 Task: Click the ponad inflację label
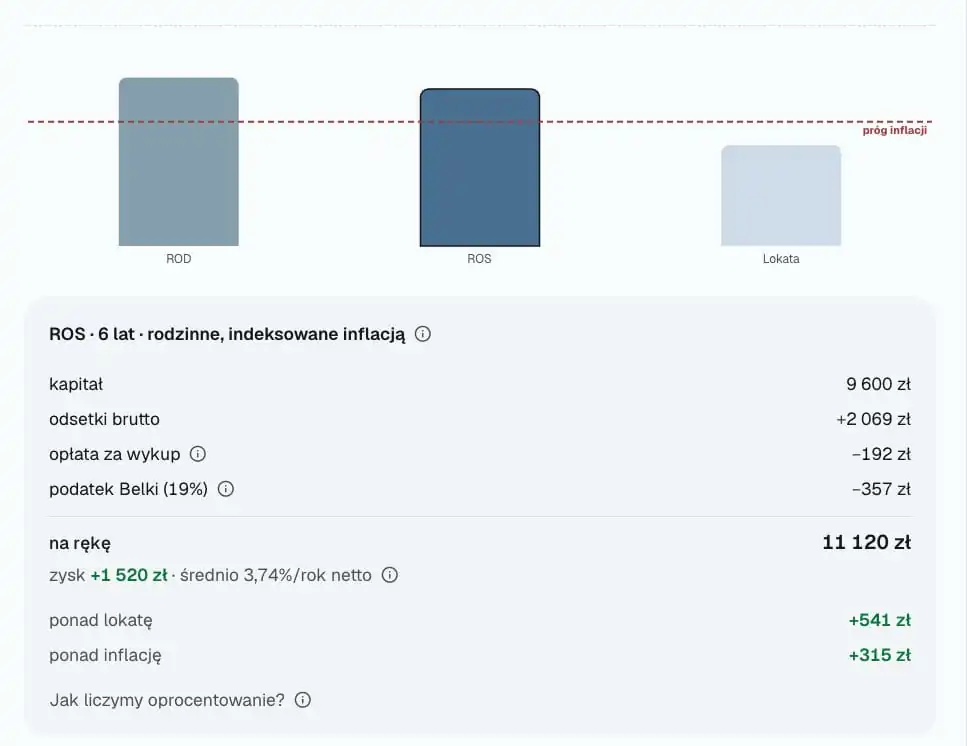point(105,655)
